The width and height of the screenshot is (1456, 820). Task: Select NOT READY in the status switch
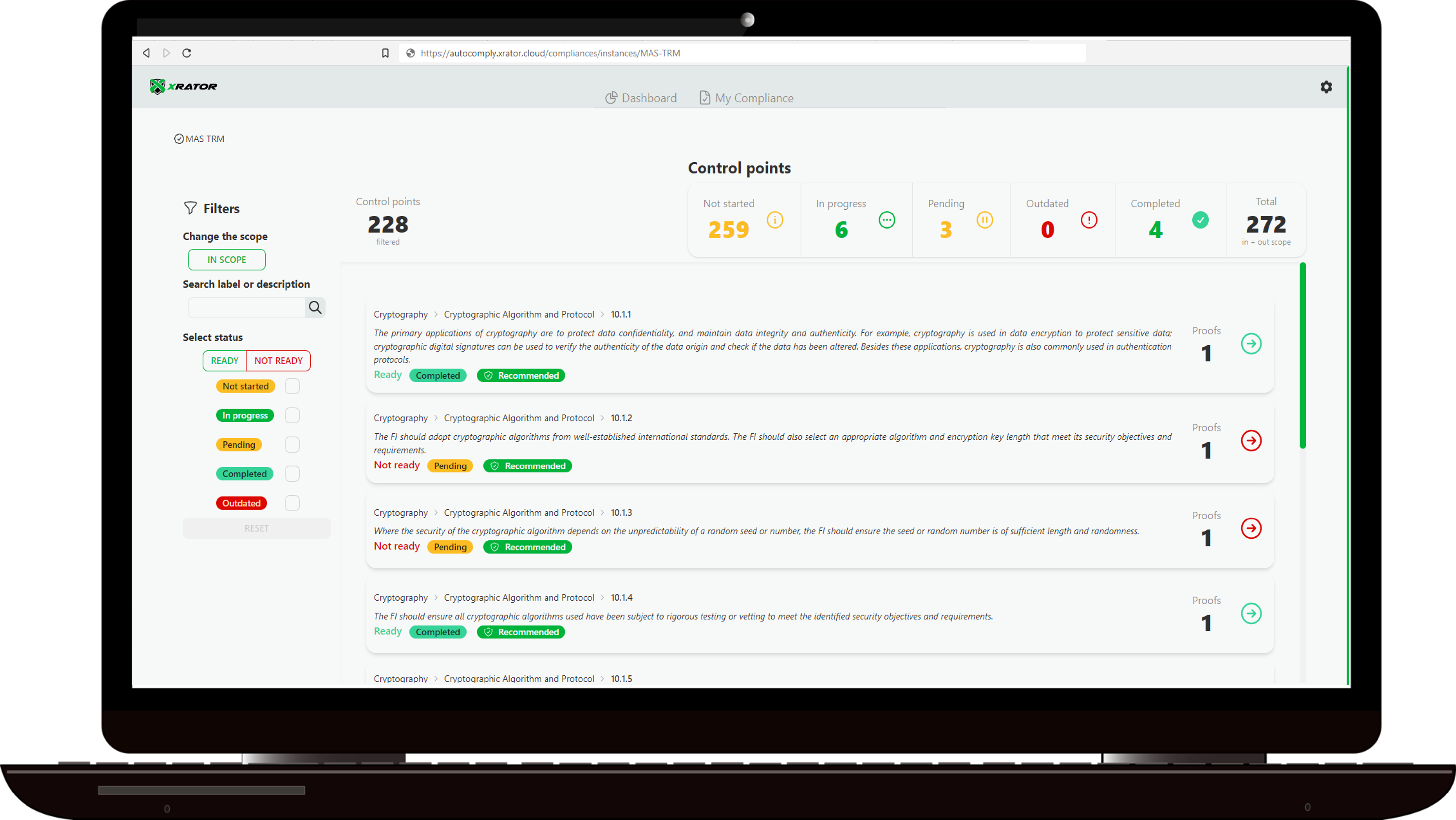point(278,360)
